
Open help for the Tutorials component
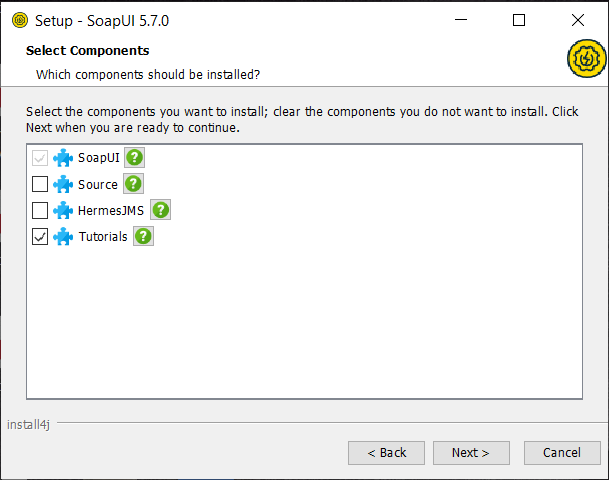[x=143, y=236]
